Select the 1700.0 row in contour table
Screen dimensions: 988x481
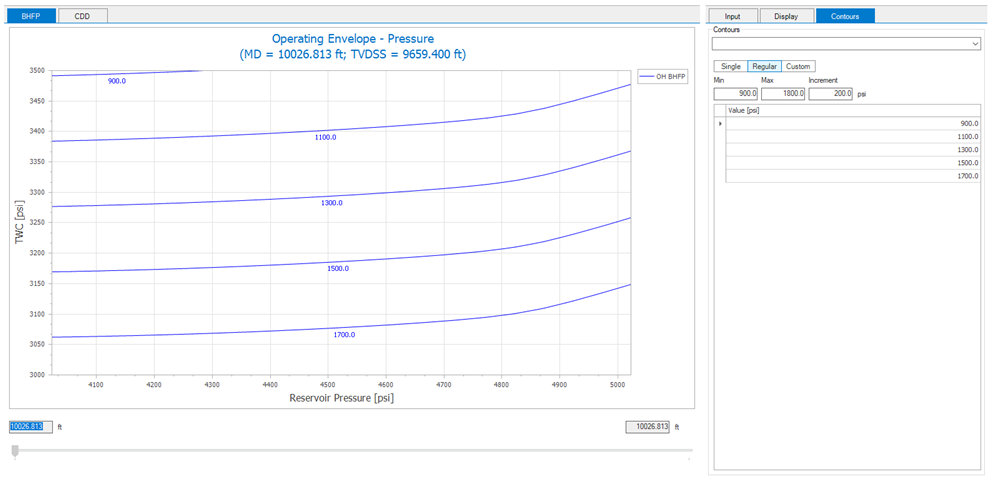(x=852, y=175)
